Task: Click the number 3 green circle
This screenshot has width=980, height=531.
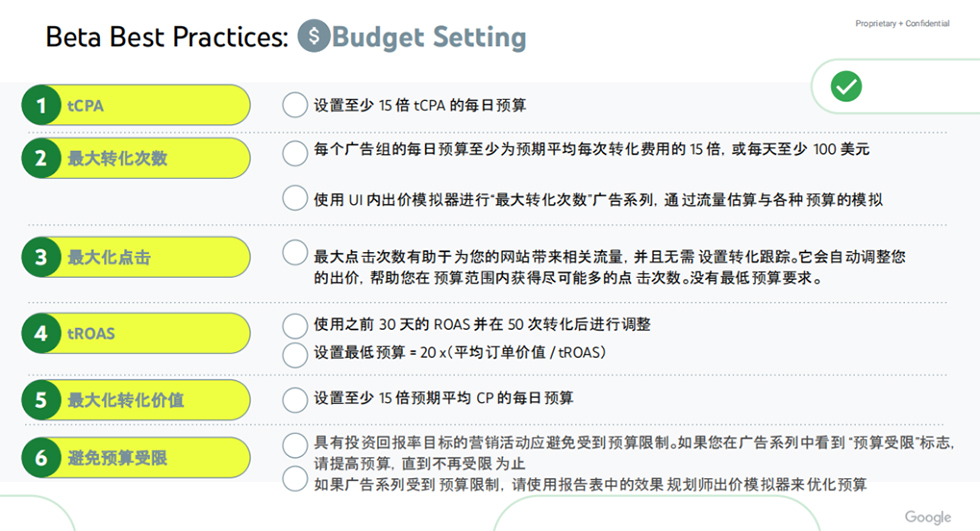Action: point(41,257)
